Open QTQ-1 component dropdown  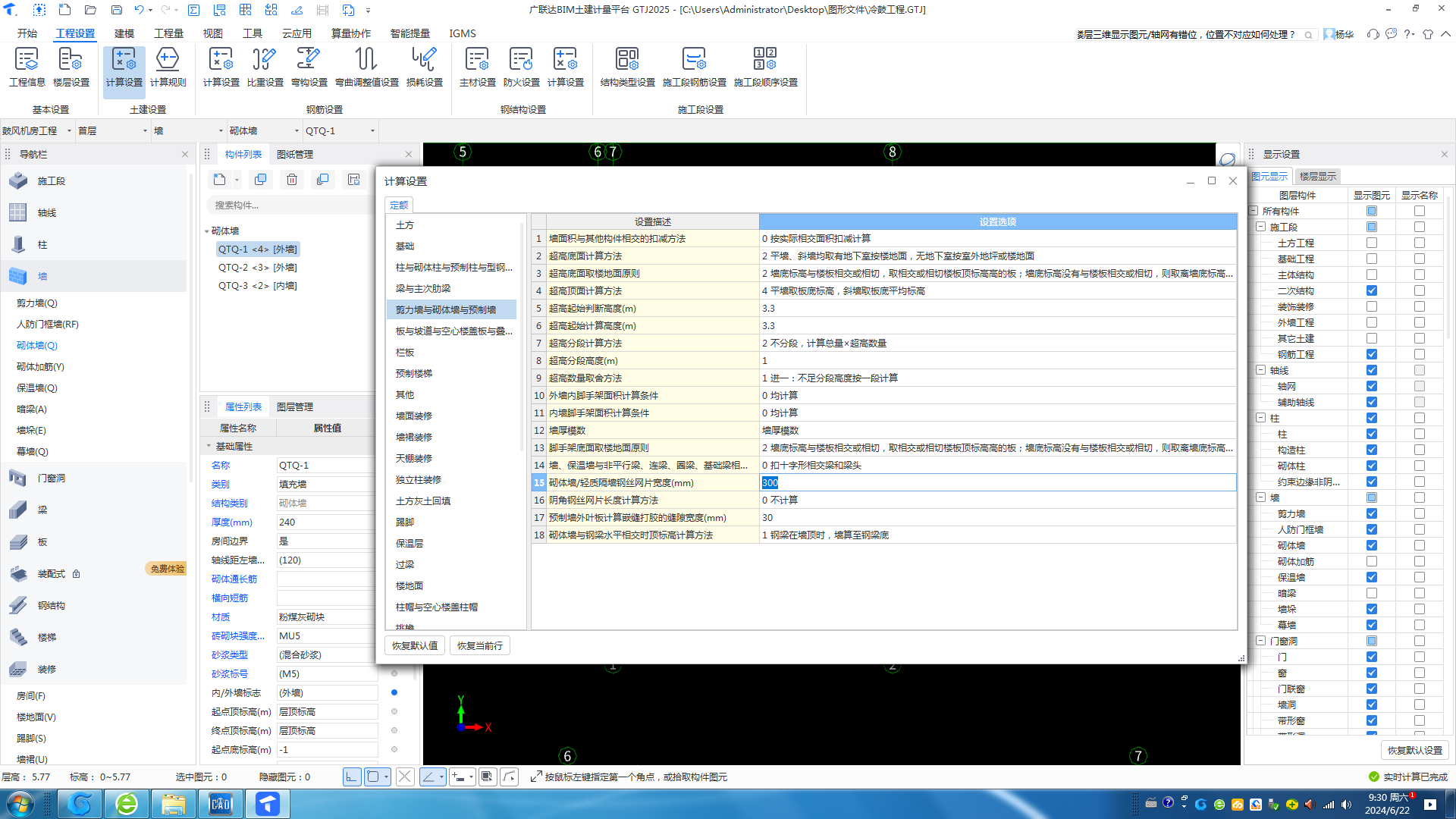[x=340, y=130]
